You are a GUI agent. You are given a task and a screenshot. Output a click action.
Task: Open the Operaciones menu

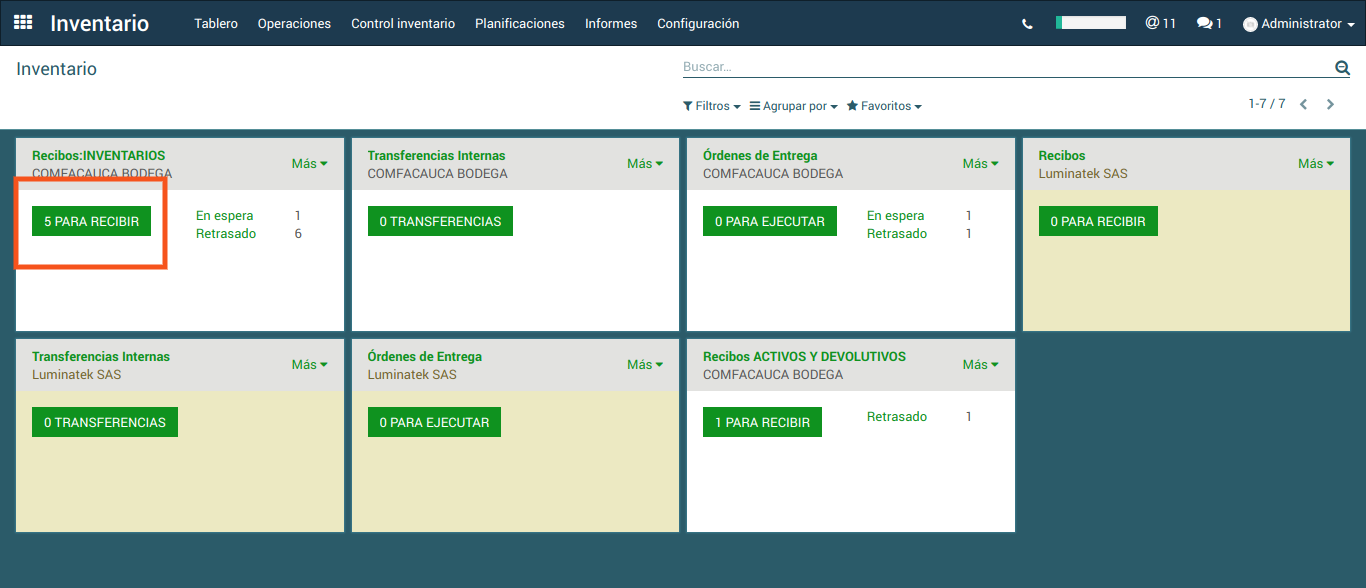[294, 23]
